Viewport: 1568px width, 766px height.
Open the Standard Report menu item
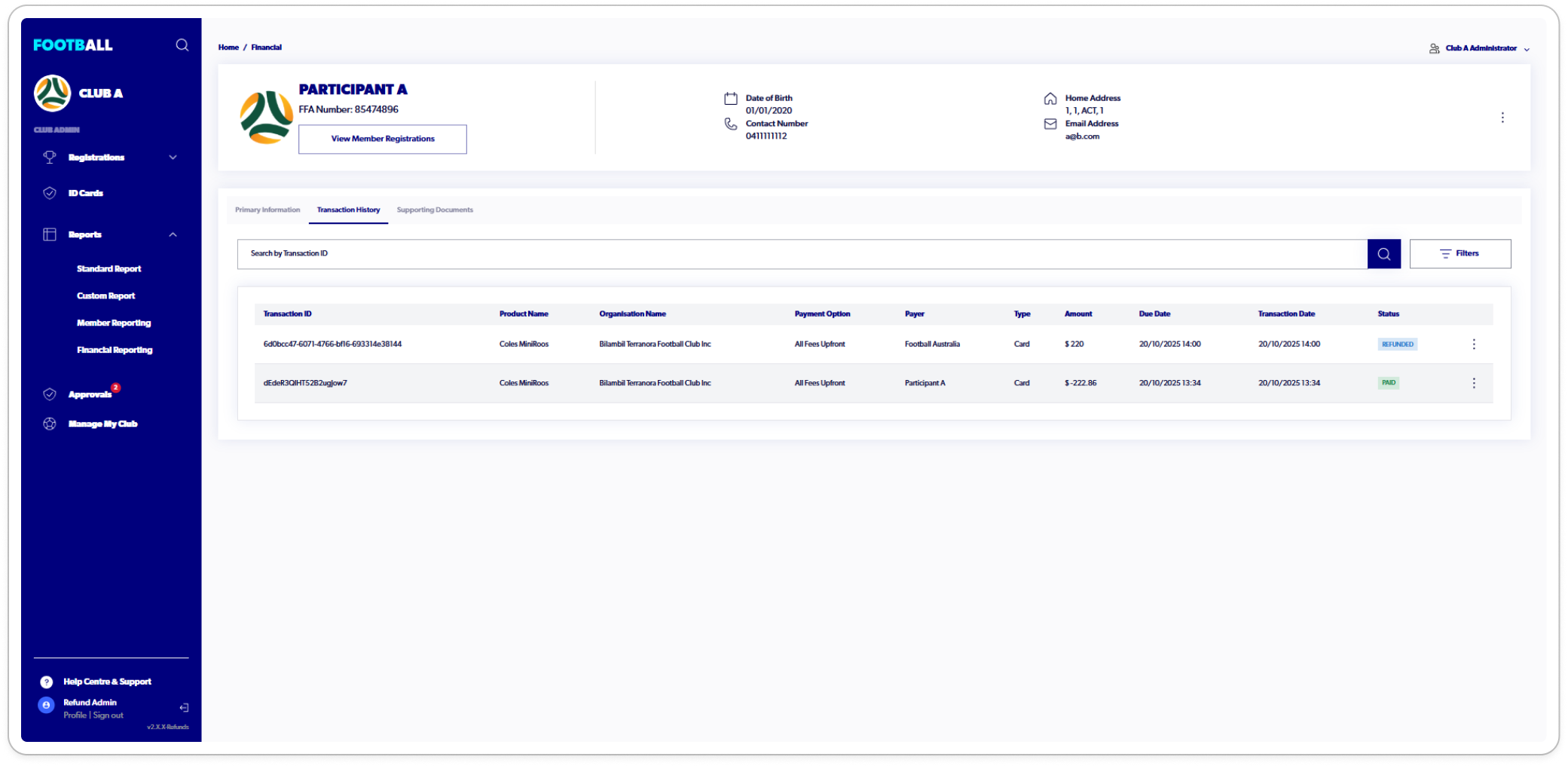pos(109,269)
